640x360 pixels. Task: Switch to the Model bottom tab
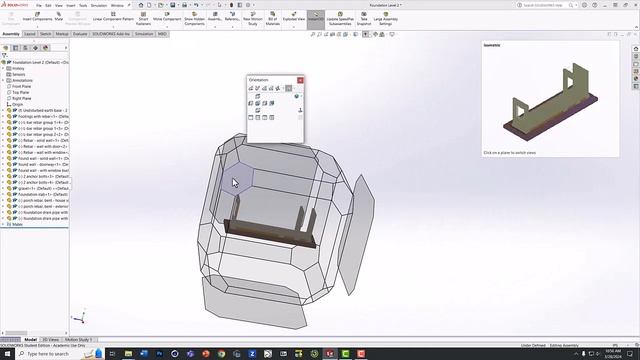(31, 340)
